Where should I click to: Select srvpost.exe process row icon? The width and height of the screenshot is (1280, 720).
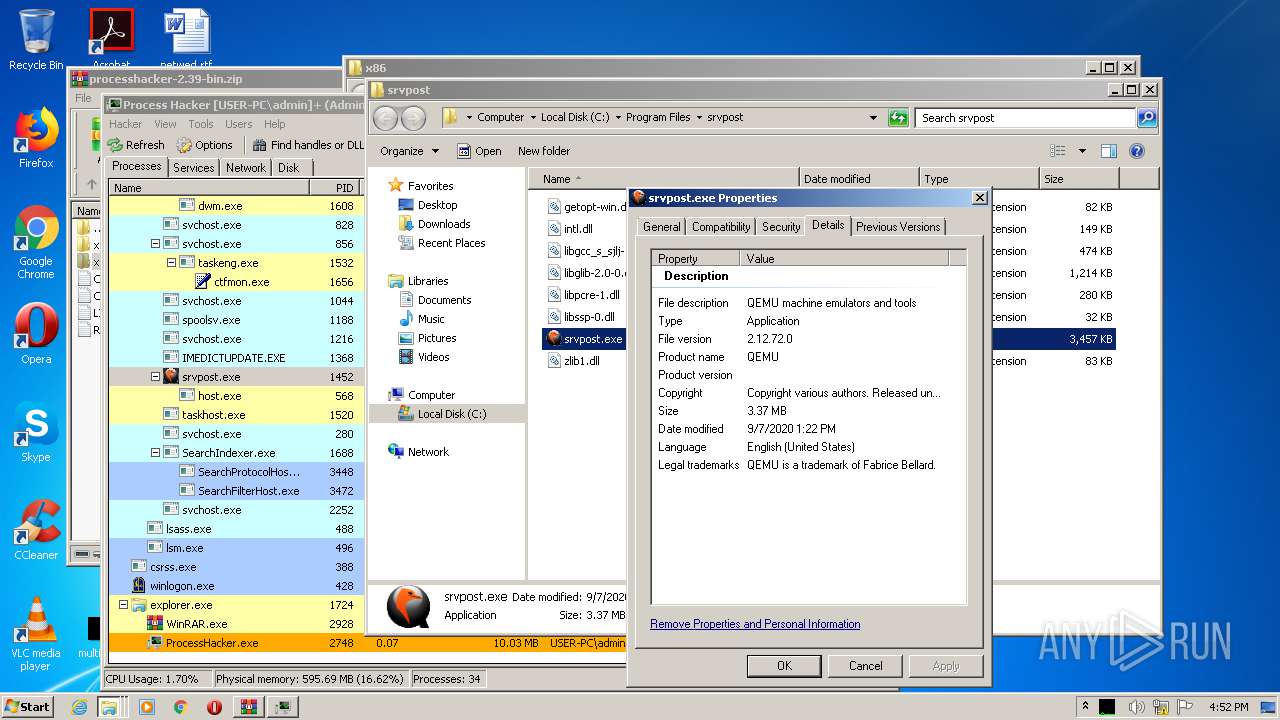tap(171, 377)
